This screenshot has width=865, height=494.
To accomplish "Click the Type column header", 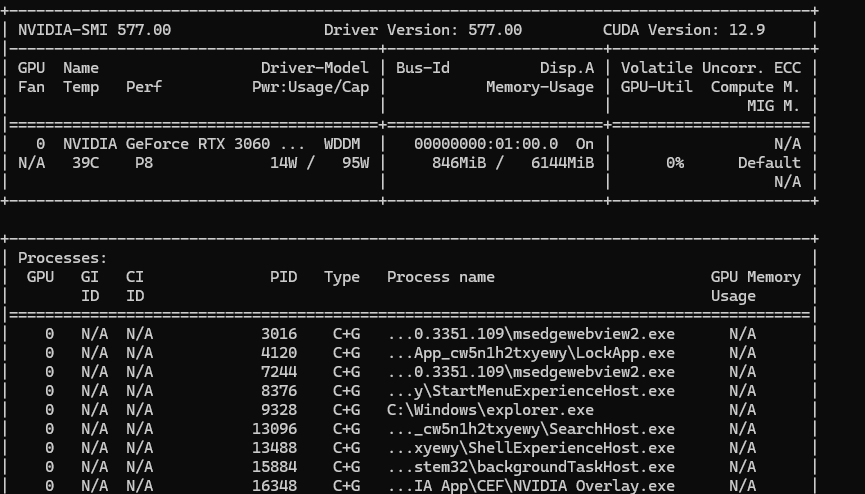I will tap(341, 277).
